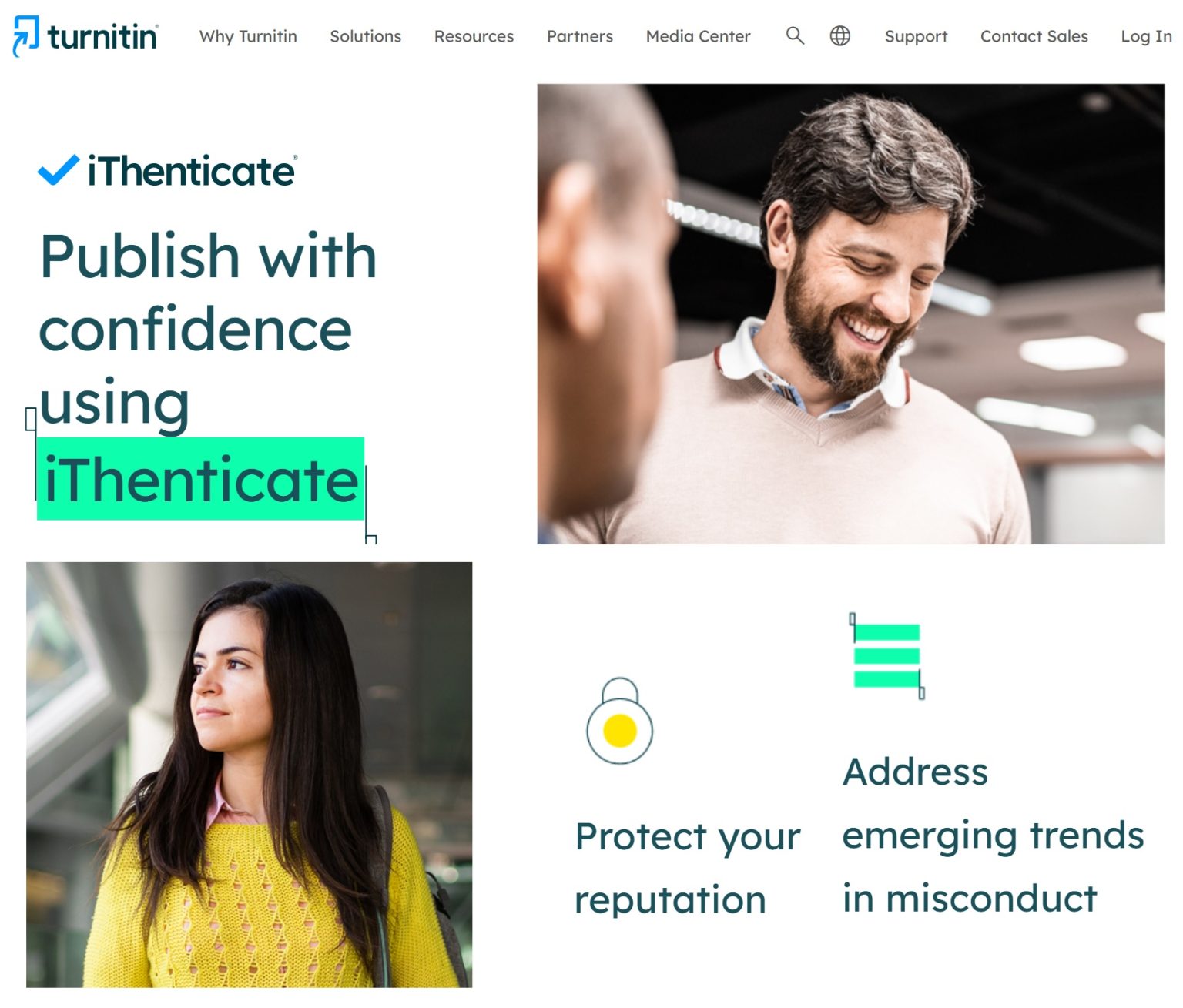
Task: Click the green stacked lines icon
Action: [886, 655]
